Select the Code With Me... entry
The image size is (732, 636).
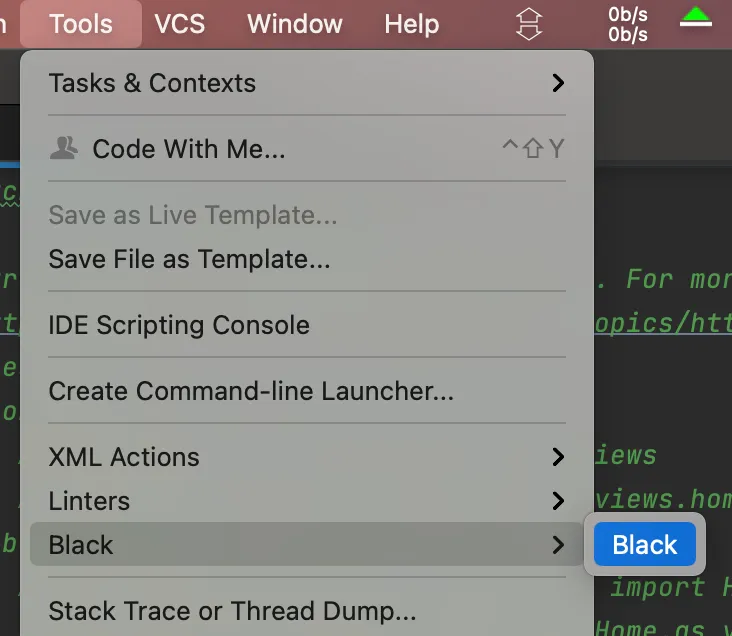coord(307,148)
